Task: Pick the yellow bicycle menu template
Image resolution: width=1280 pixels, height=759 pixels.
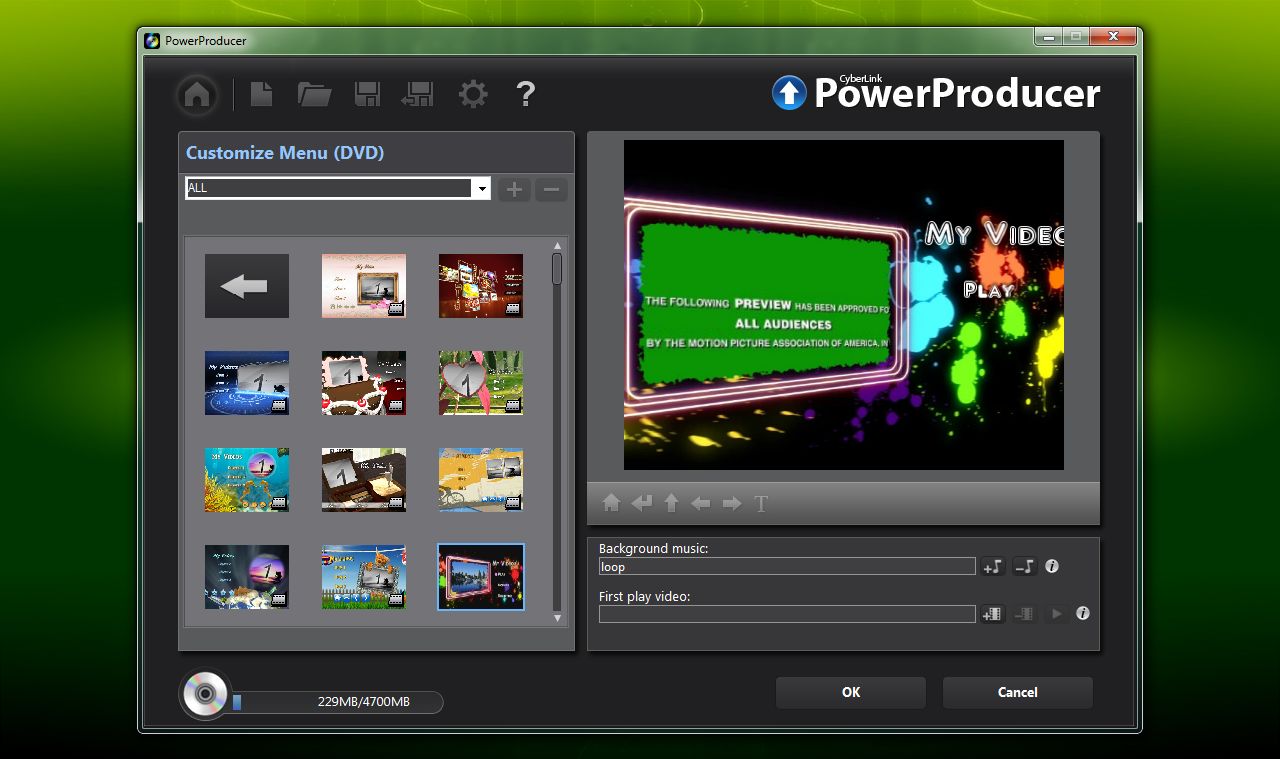Action: [x=481, y=480]
